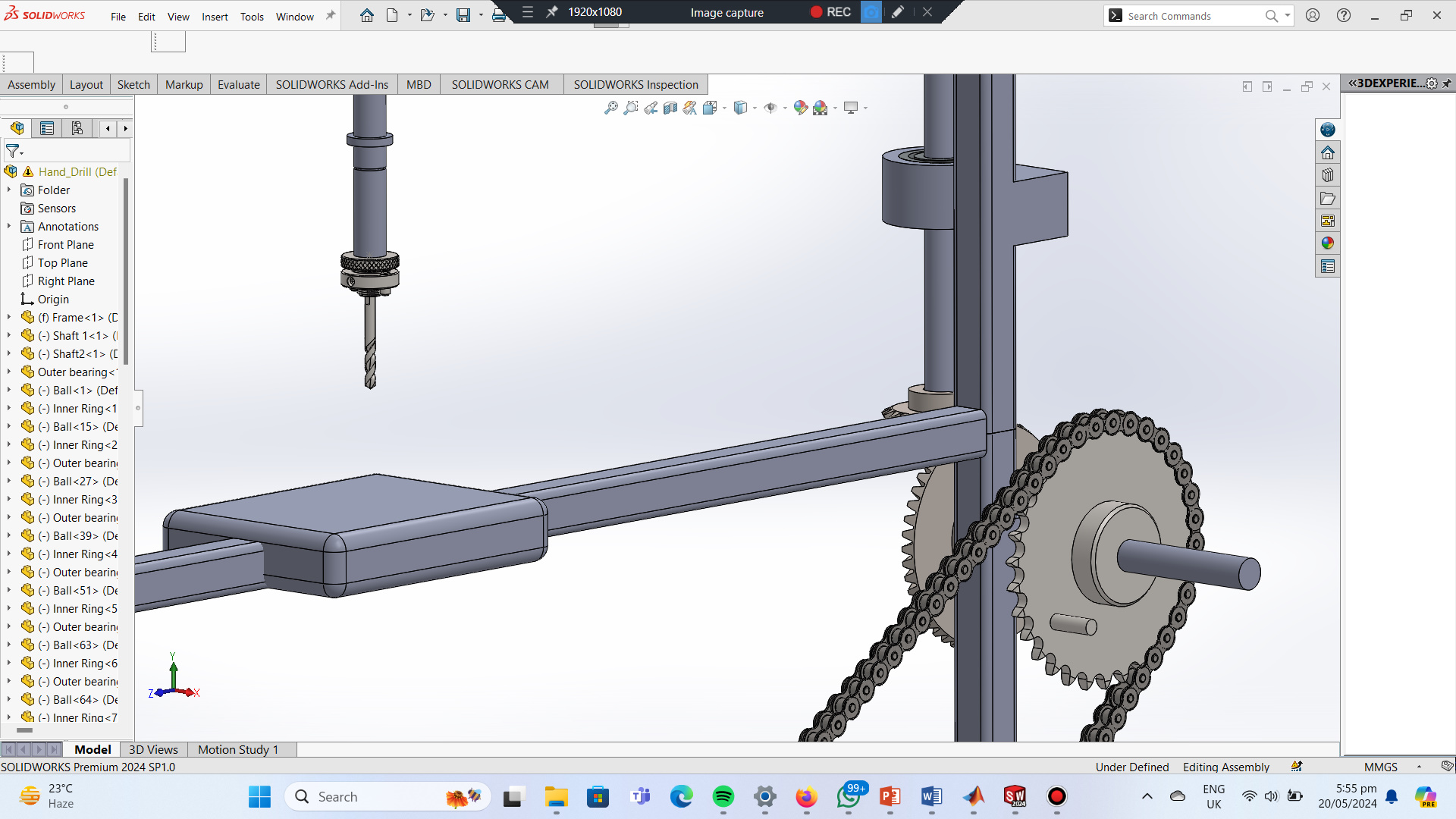Open the Hide/Show Items dropdown arrow
Screen dimensions: 1456x819
coord(784,108)
